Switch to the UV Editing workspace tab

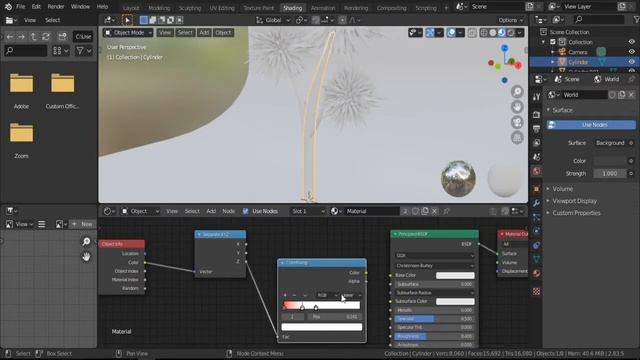[222, 8]
